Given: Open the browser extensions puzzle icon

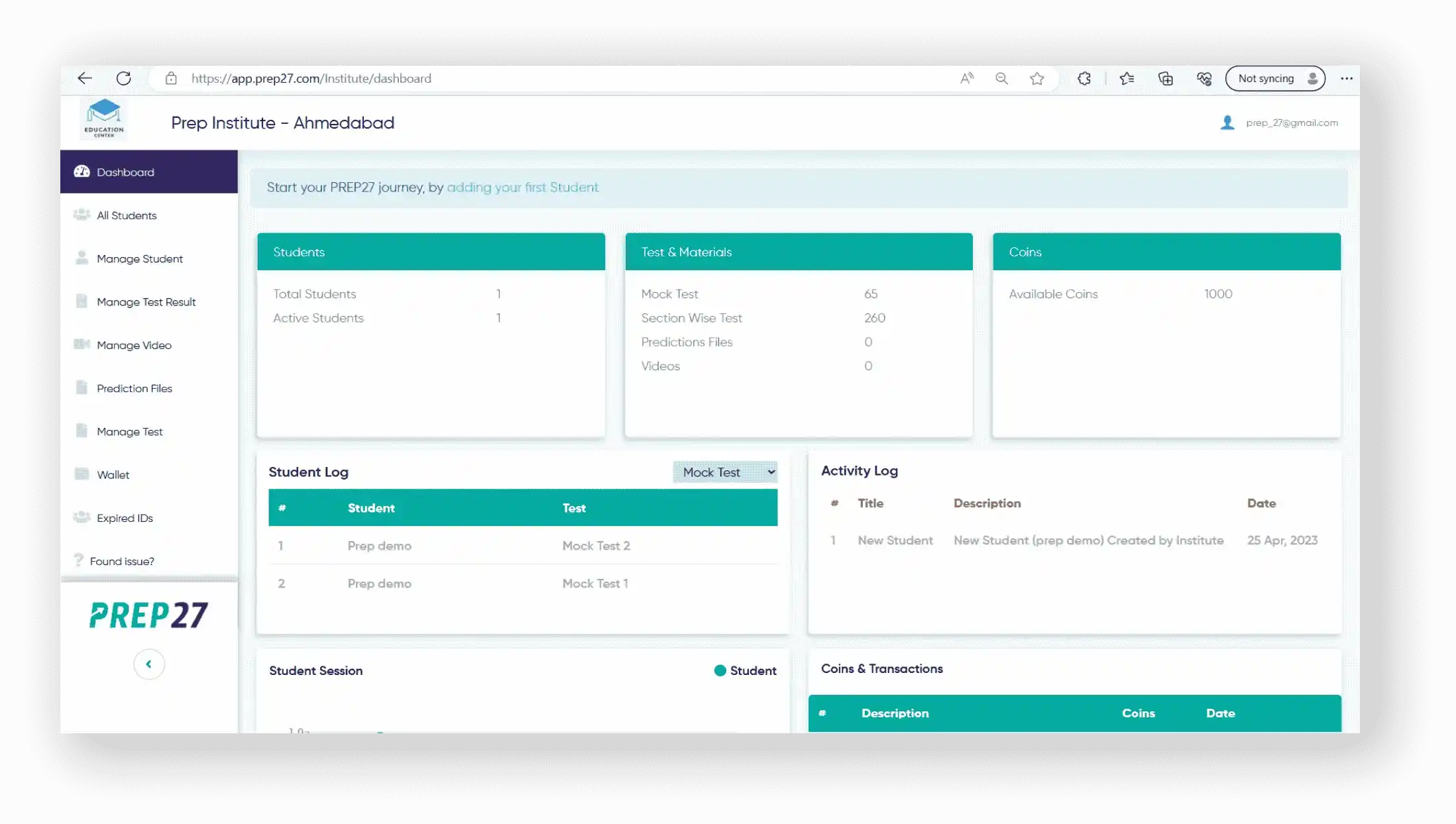Looking at the screenshot, I should [1084, 78].
